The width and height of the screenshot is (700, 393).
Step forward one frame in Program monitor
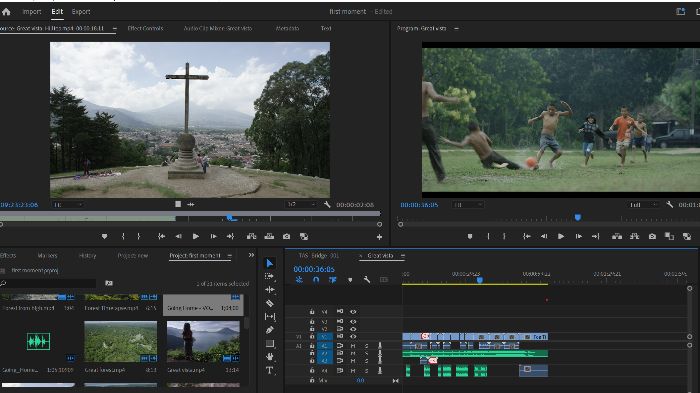tap(579, 236)
